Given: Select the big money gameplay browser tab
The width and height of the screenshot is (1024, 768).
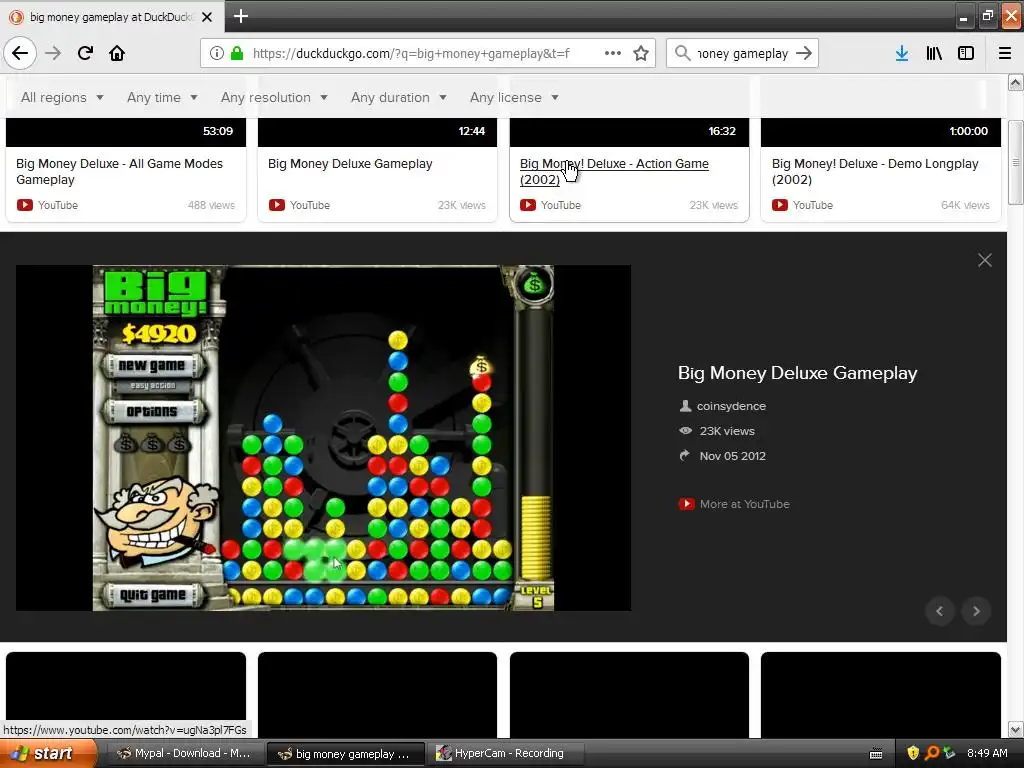Looking at the screenshot, I should click(x=112, y=17).
